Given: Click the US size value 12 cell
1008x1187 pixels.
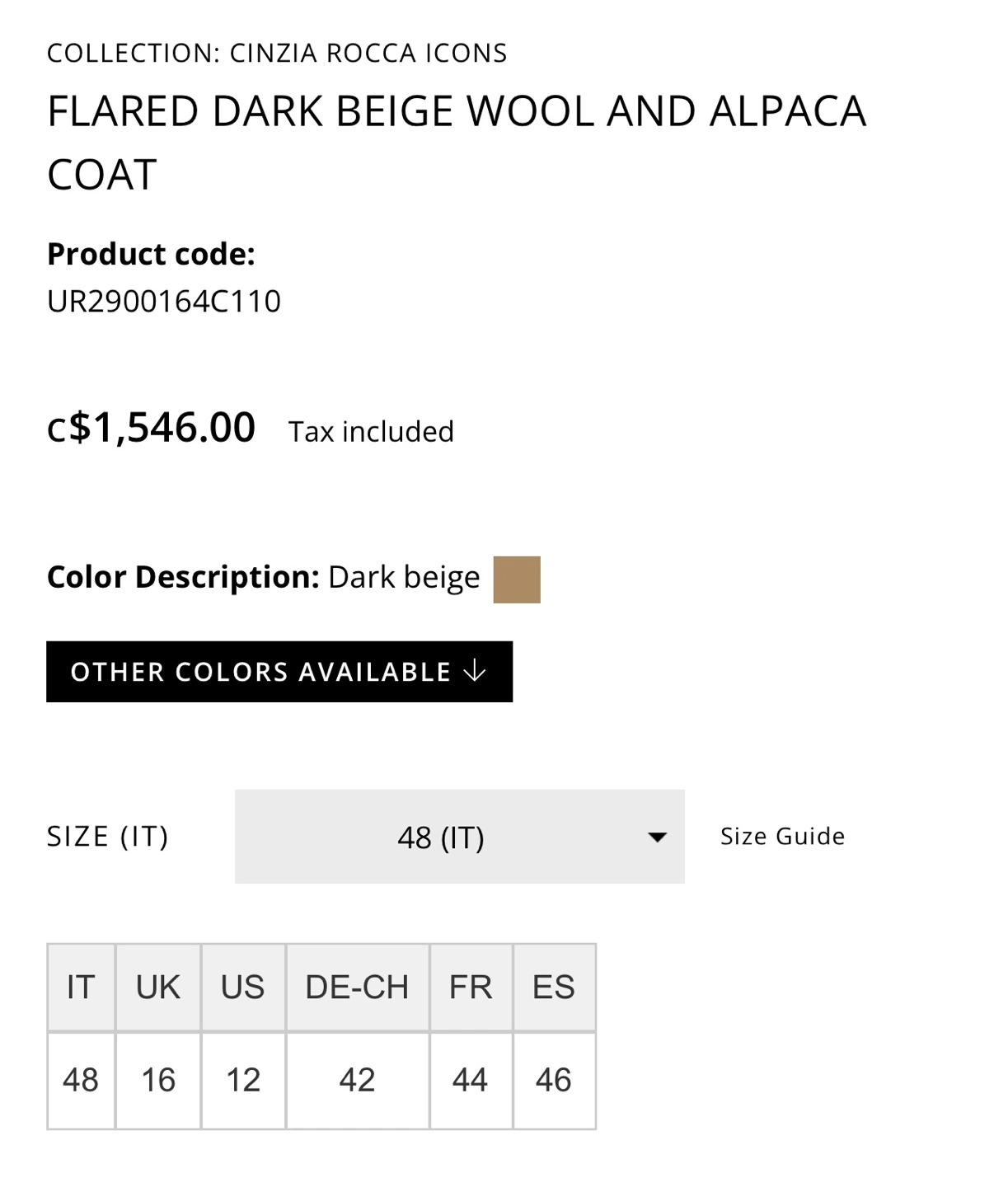Looking at the screenshot, I should click(x=243, y=1080).
